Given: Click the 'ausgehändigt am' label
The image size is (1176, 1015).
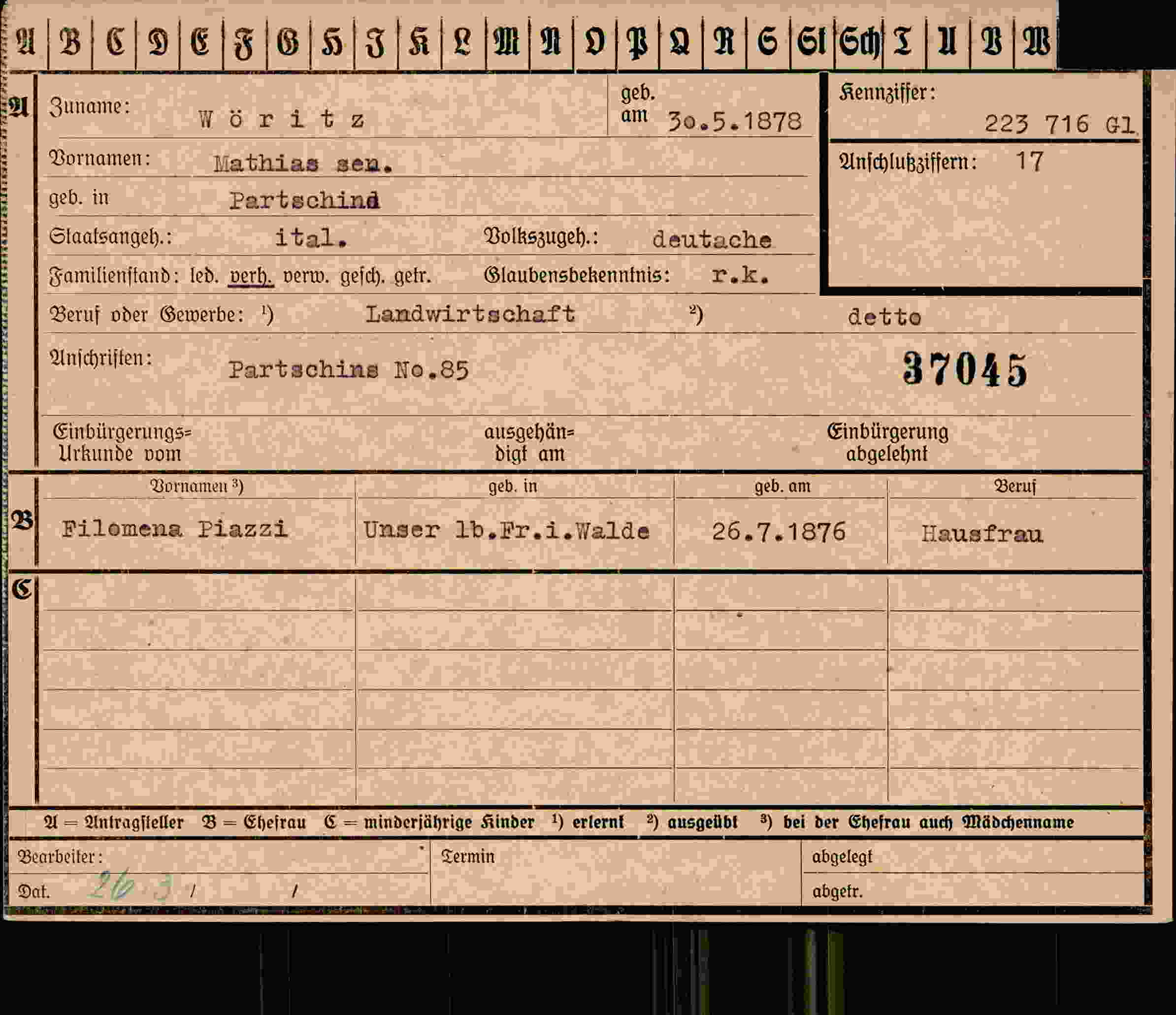Looking at the screenshot, I should tap(529, 443).
